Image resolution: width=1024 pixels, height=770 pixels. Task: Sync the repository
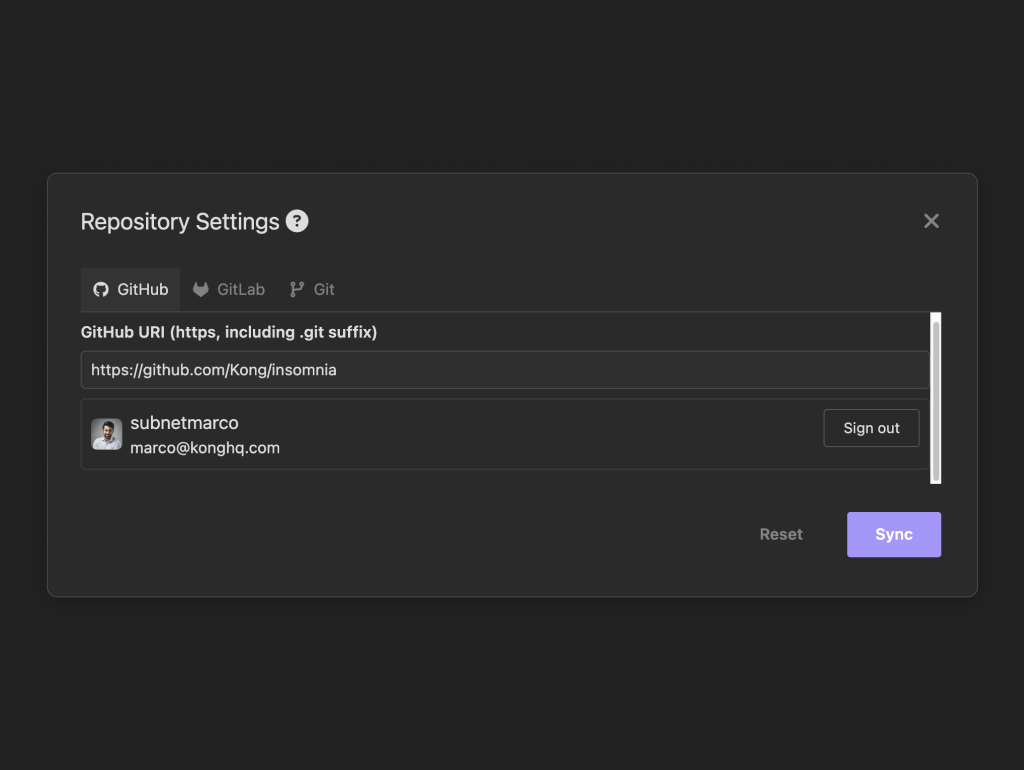click(x=894, y=534)
